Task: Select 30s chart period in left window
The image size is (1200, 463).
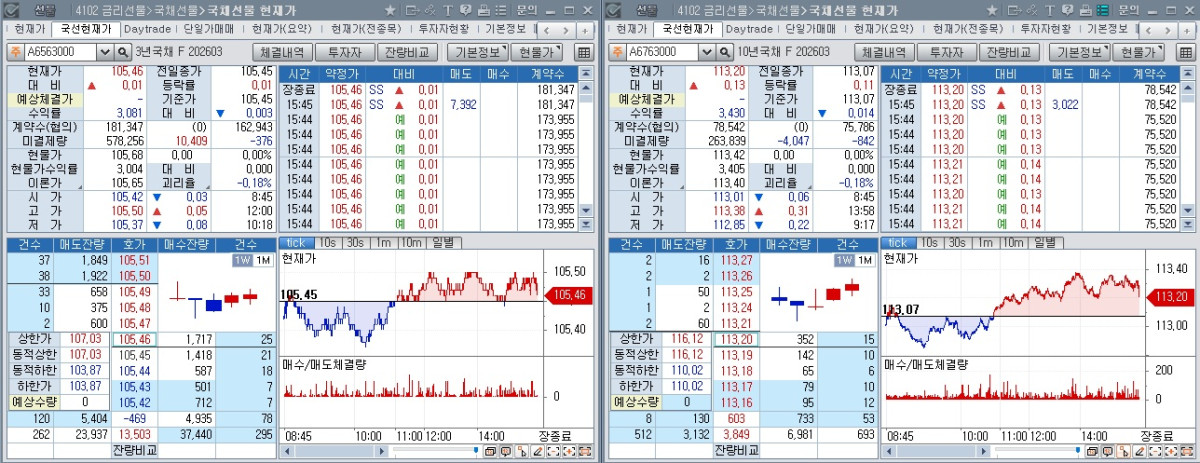Action: coord(357,243)
